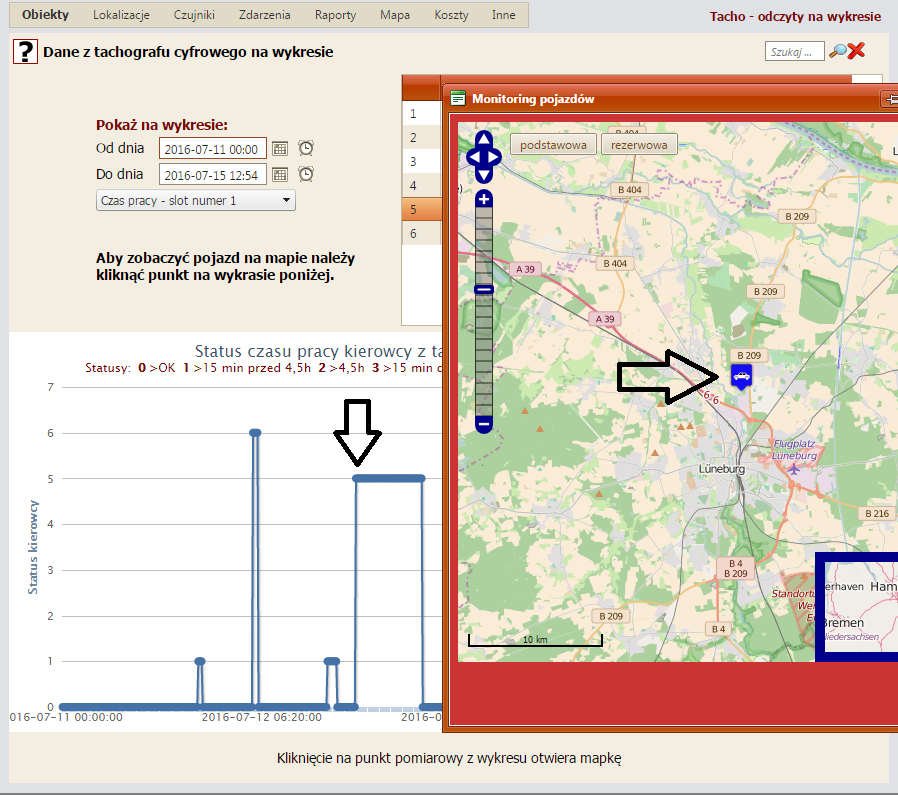This screenshot has width=898, height=795.
Task: Click the map zoom level bar
Action: coord(484,312)
